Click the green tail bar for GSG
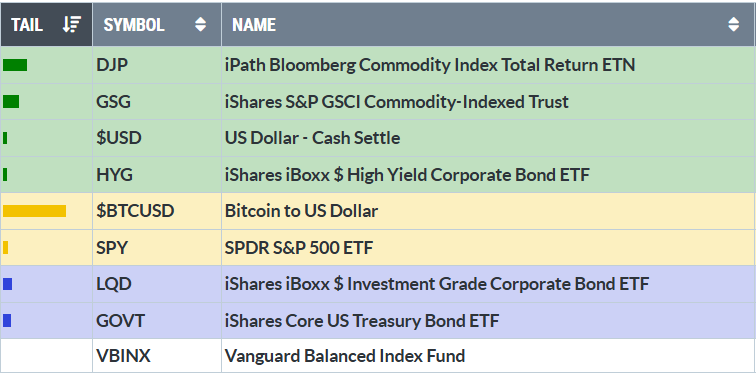This screenshot has height=373, width=756. click(x=11, y=102)
